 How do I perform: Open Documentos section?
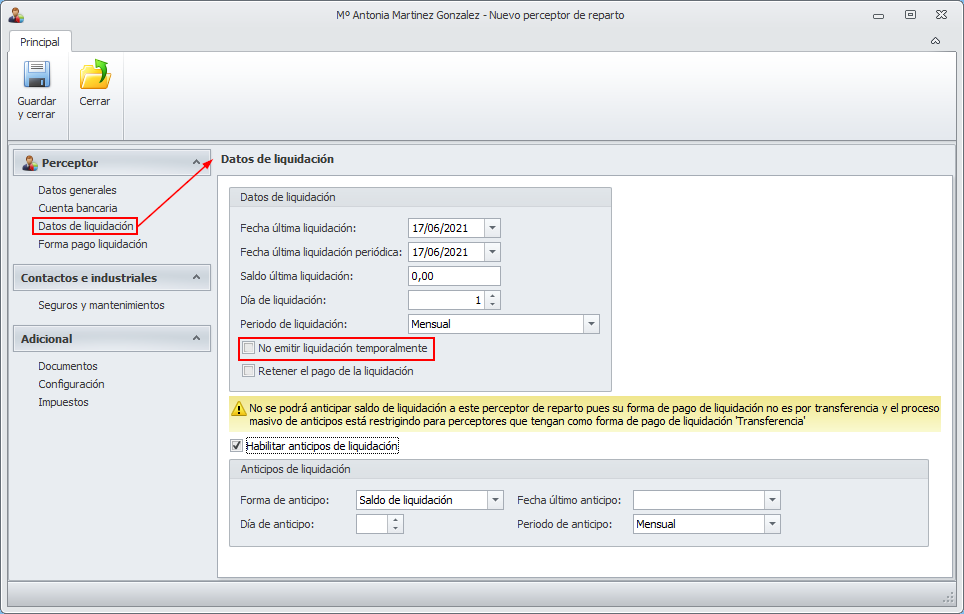[x=68, y=366]
